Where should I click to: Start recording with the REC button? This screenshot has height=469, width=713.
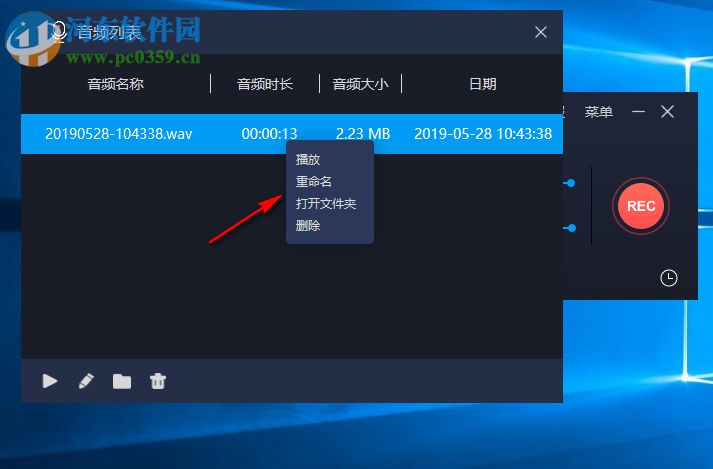(641, 206)
